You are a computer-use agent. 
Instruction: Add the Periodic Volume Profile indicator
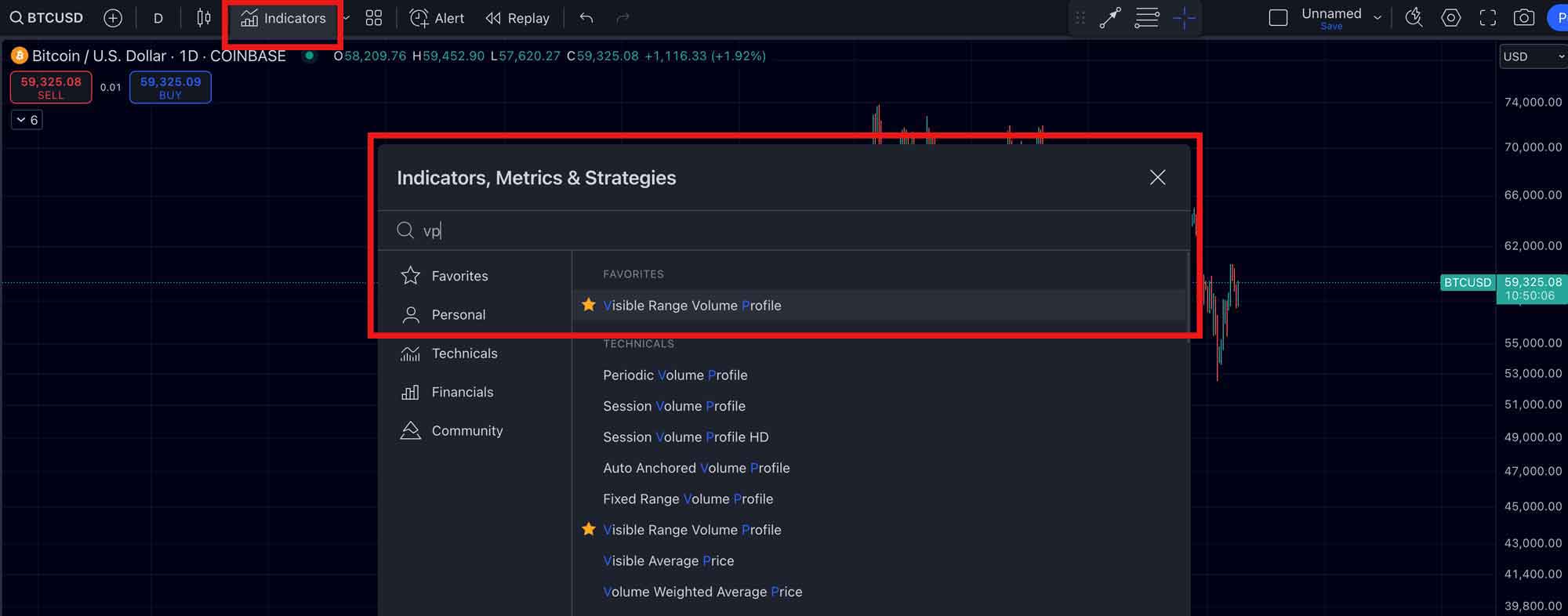click(x=880, y=375)
